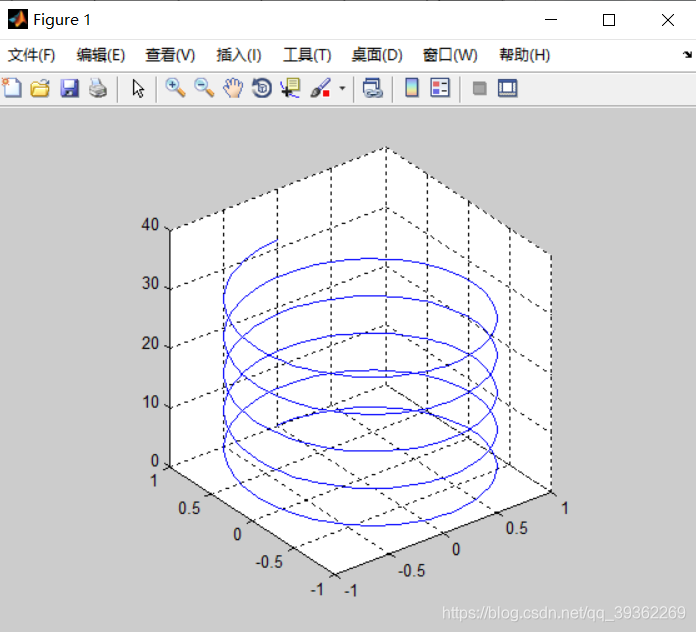The image size is (696, 632).
Task: Toggle the Brush data tool
Action: [x=320, y=88]
